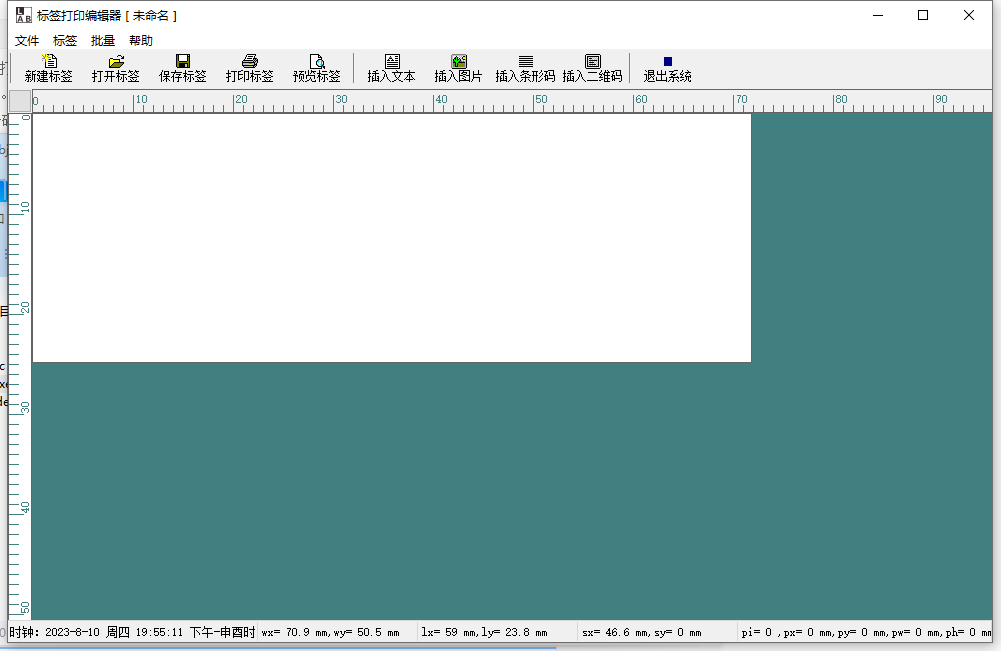The image size is (1001, 651).
Task: Open the 标签 menu
Action: pos(64,41)
